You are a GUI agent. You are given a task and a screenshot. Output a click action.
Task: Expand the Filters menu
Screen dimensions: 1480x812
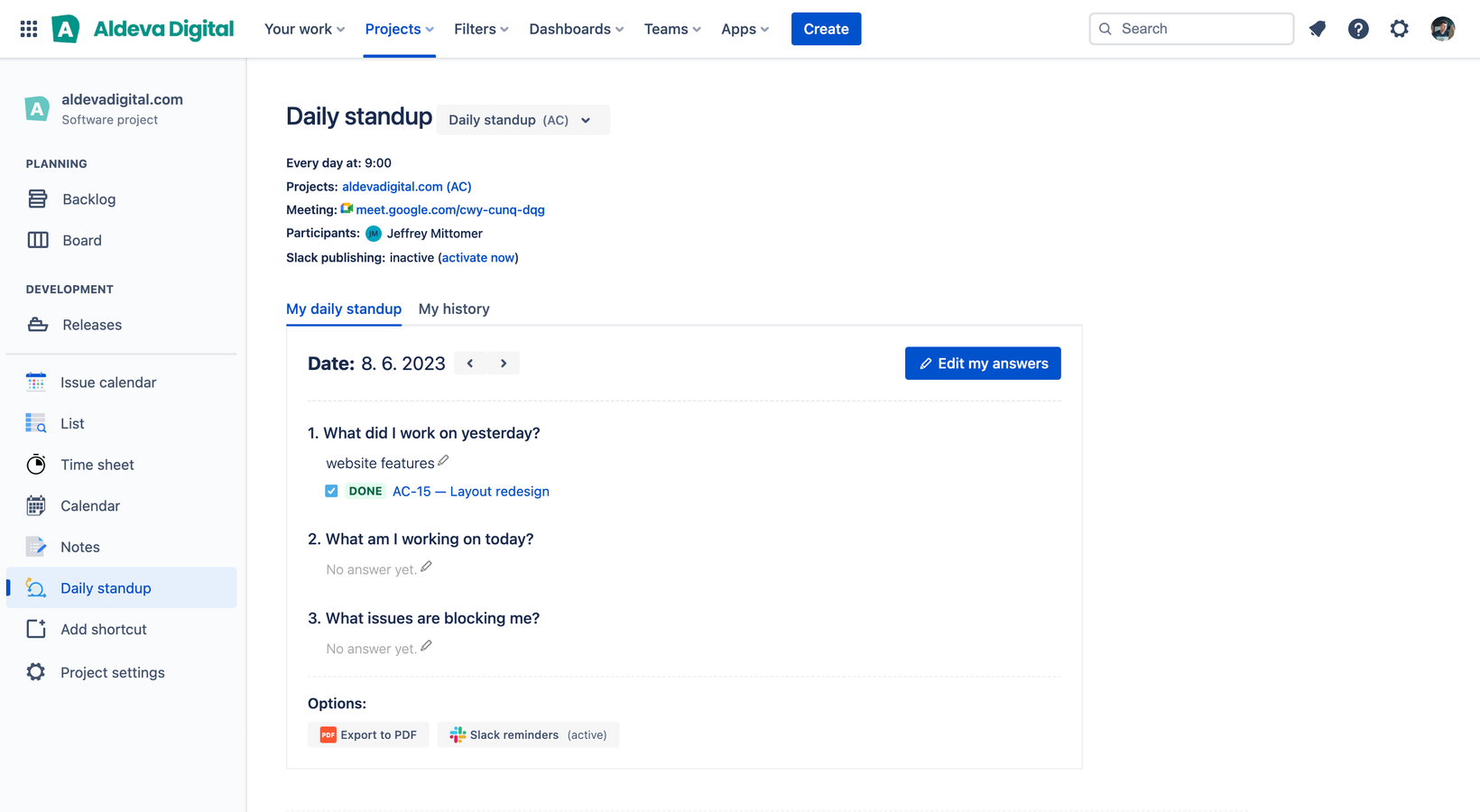click(481, 29)
